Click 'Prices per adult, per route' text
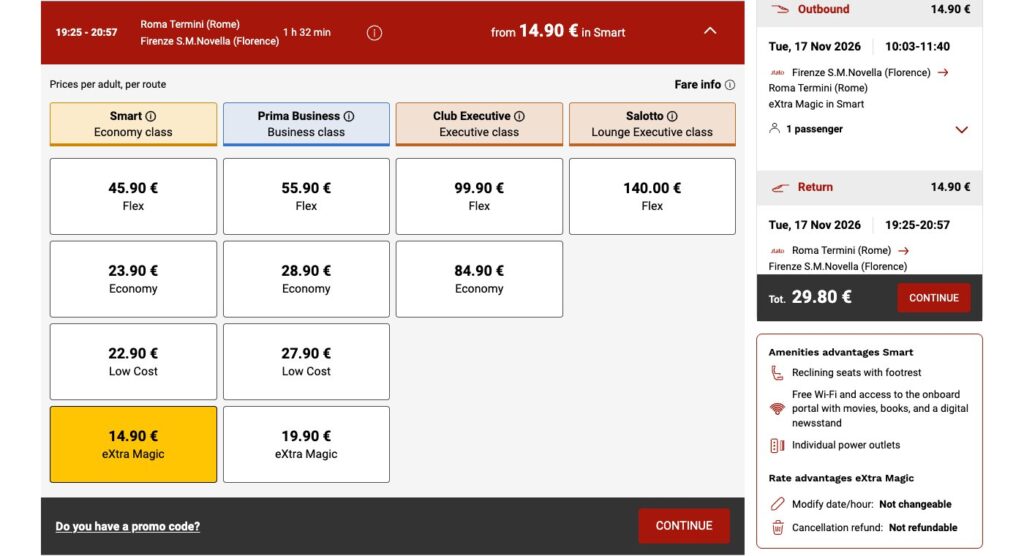1024x556 pixels. click(108, 84)
